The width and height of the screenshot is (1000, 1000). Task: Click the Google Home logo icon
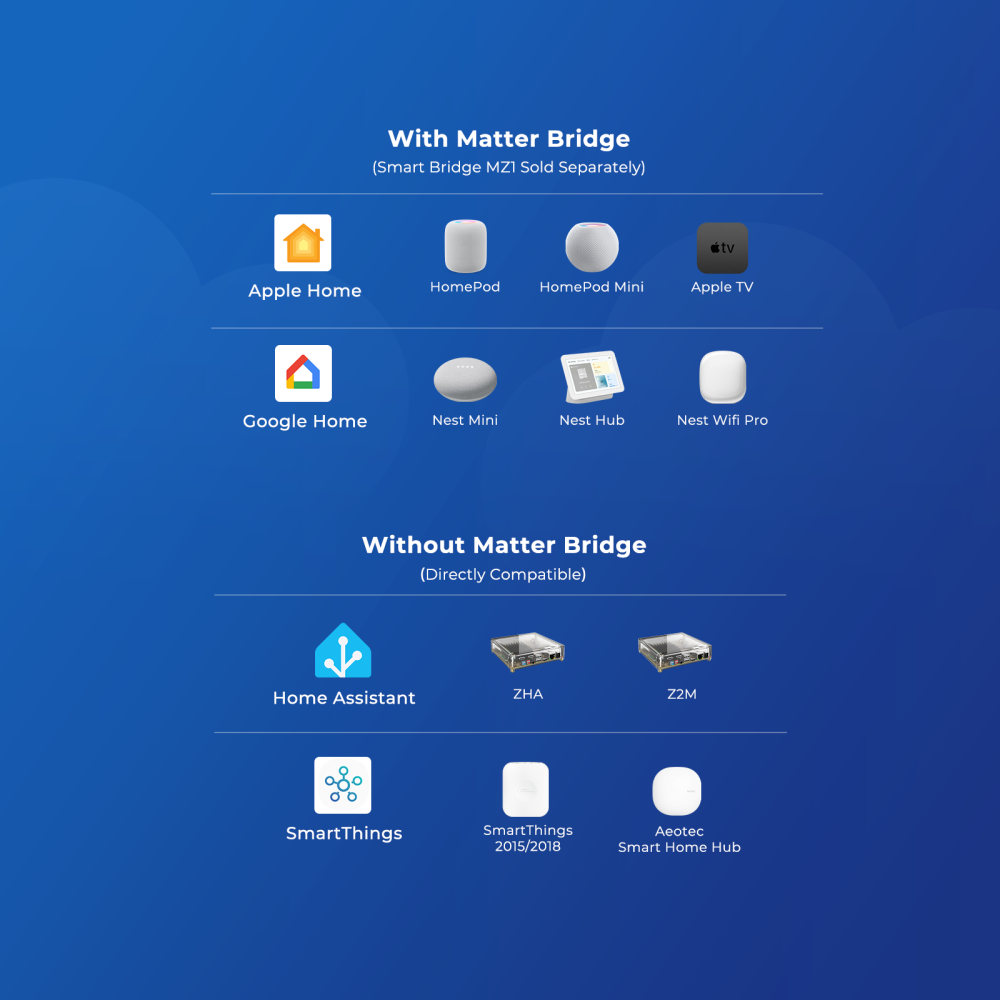303,373
